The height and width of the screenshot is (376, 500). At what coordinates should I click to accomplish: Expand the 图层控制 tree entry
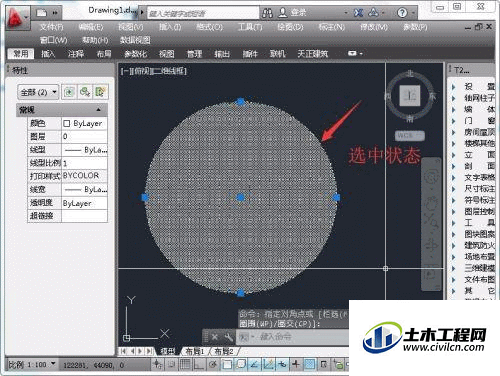click(x=453, y=211)
